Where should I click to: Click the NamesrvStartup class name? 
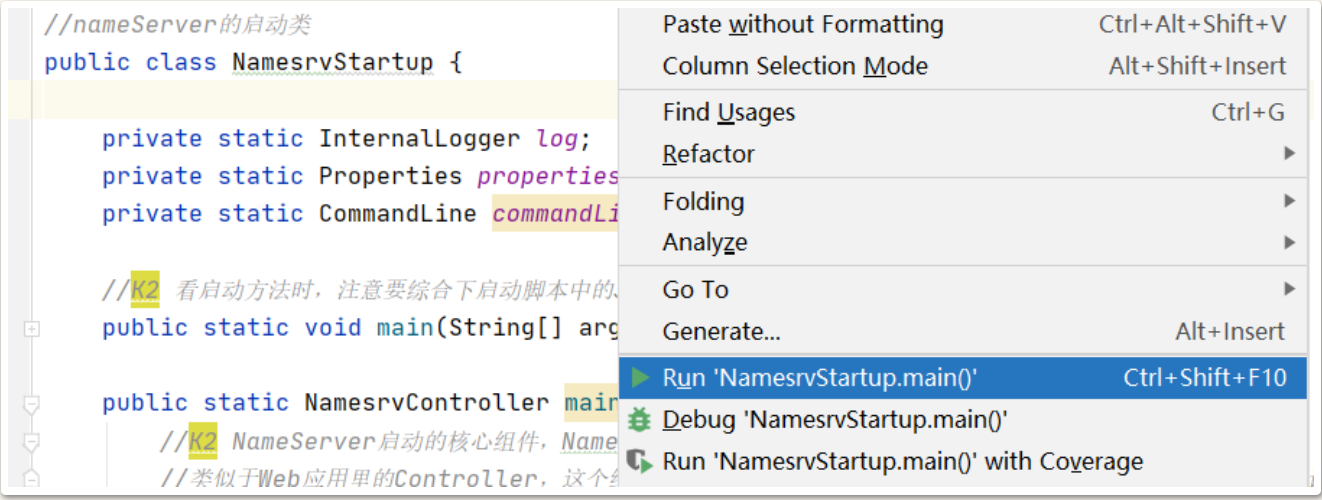point(333,62)
